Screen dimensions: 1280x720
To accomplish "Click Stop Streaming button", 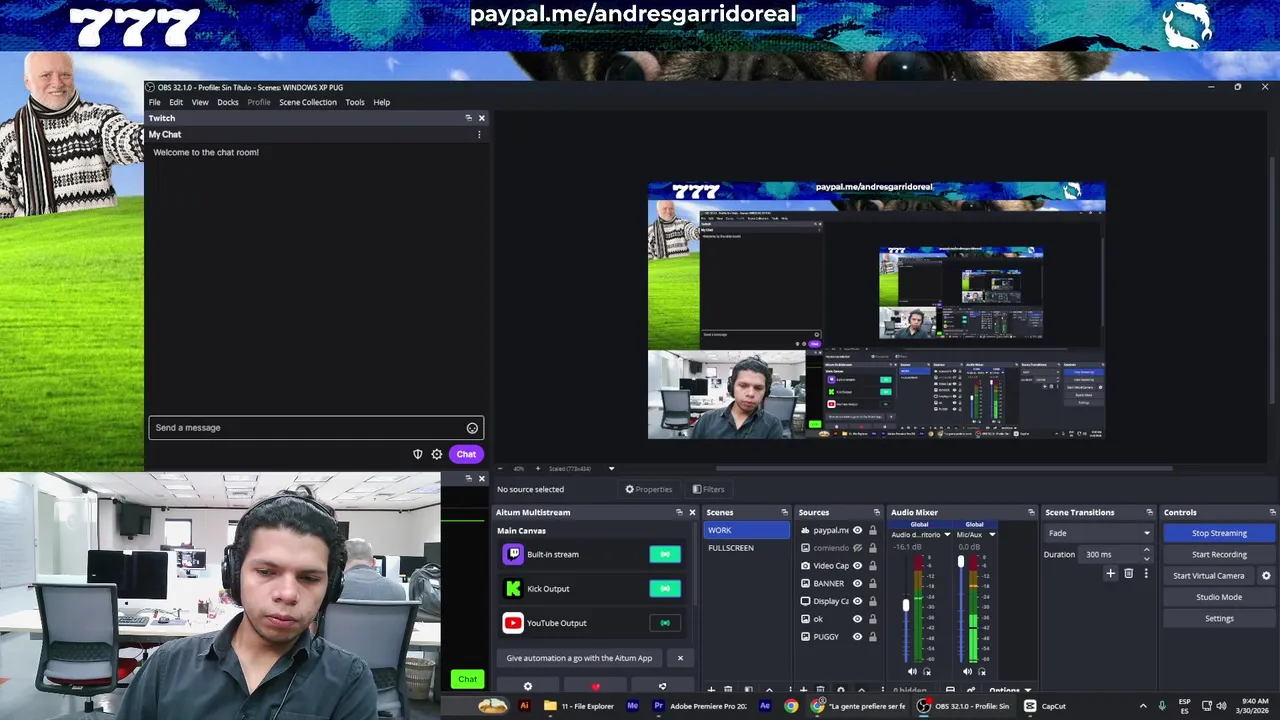I will click(x=1219, y=533).
